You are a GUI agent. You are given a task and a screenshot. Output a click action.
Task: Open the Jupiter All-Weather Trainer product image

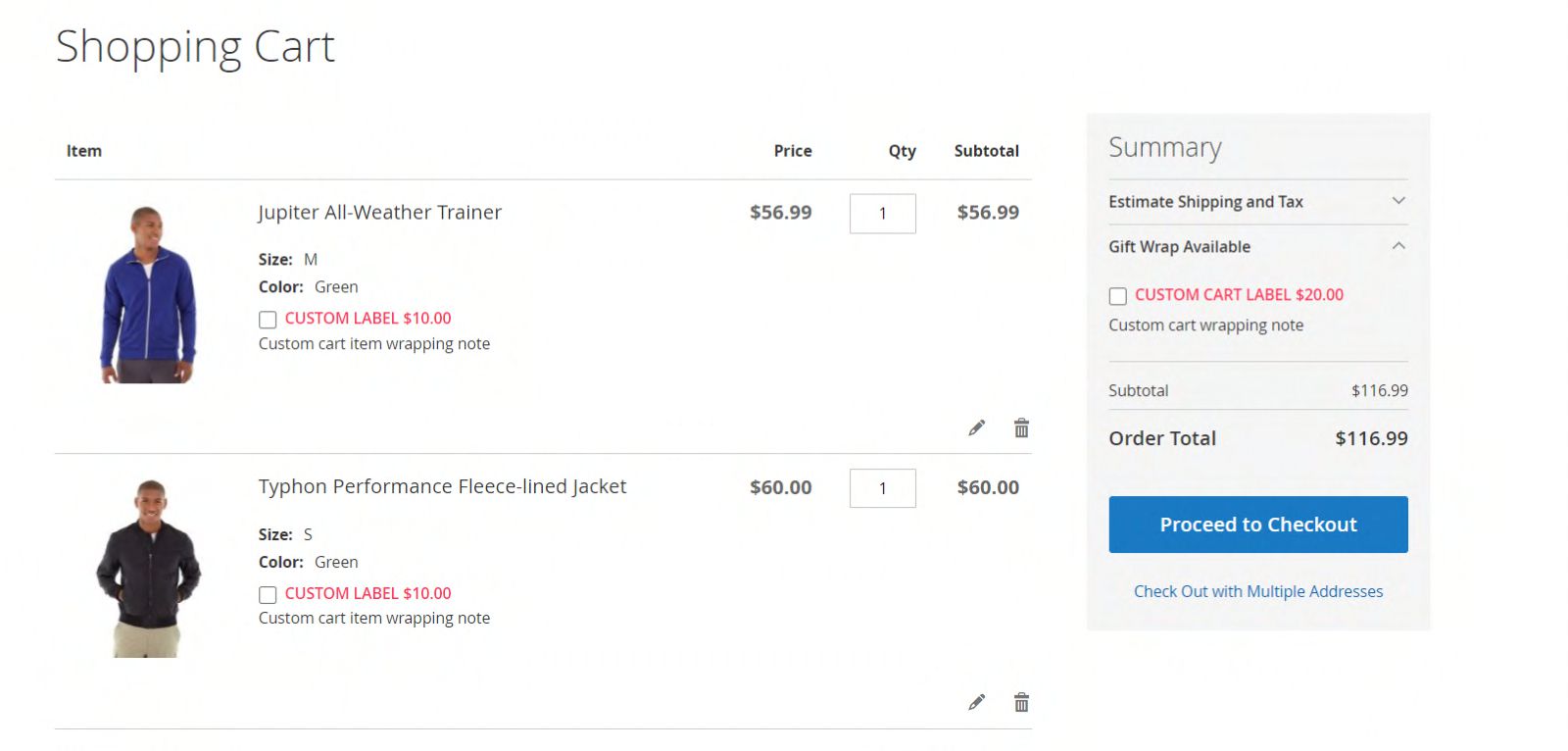point(148,294)
